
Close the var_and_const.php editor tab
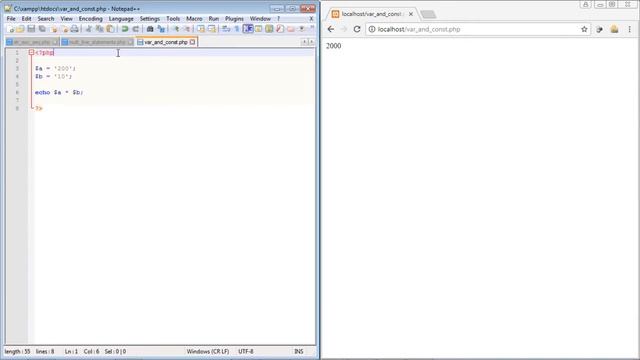click(x=193, y=42)
